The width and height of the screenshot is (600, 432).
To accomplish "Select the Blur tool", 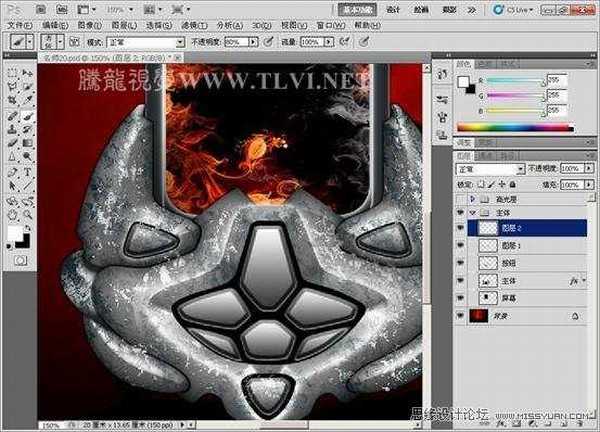I will click(x=13, y=156).
